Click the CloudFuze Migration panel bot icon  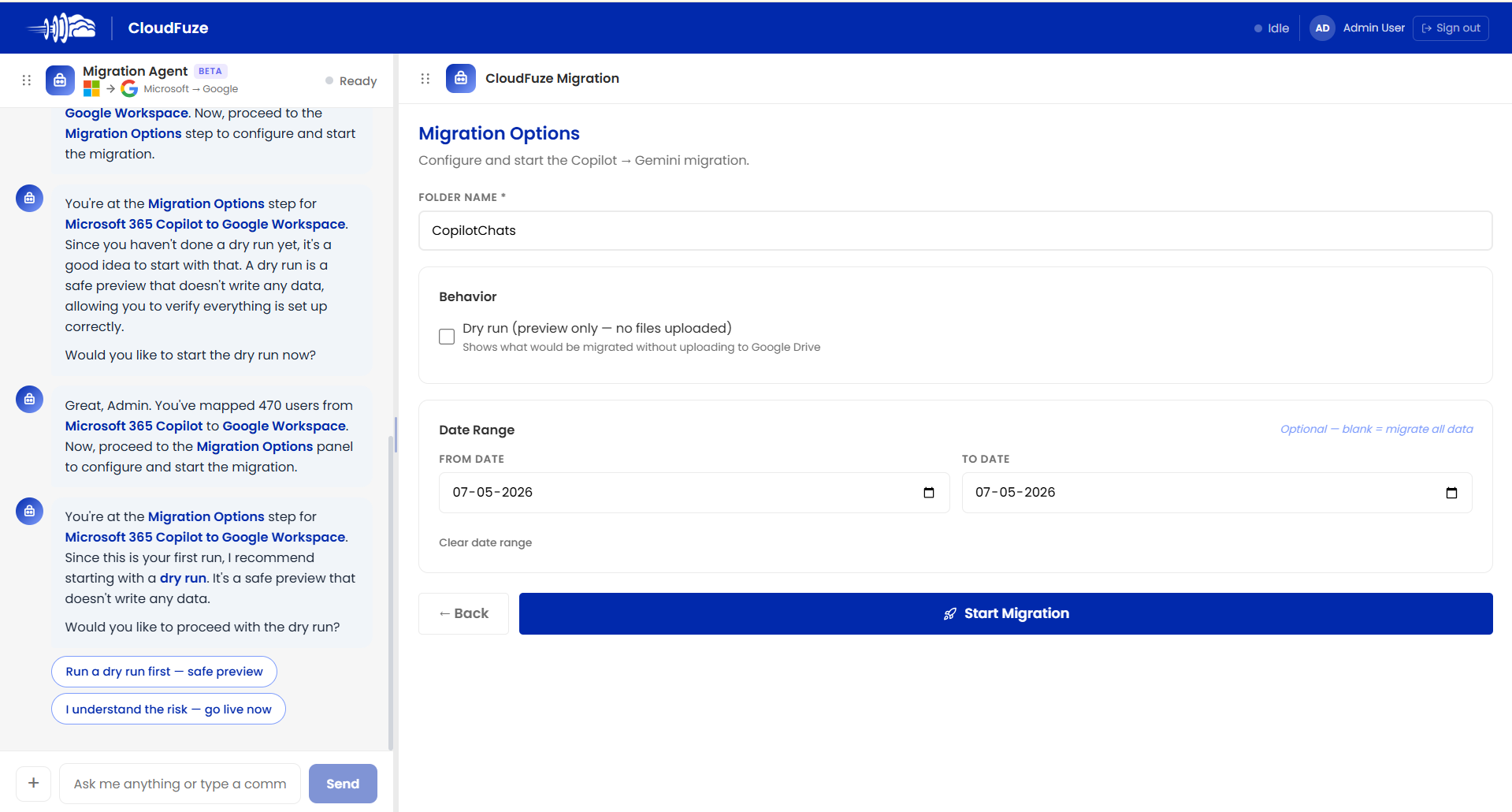click(461, 79)
